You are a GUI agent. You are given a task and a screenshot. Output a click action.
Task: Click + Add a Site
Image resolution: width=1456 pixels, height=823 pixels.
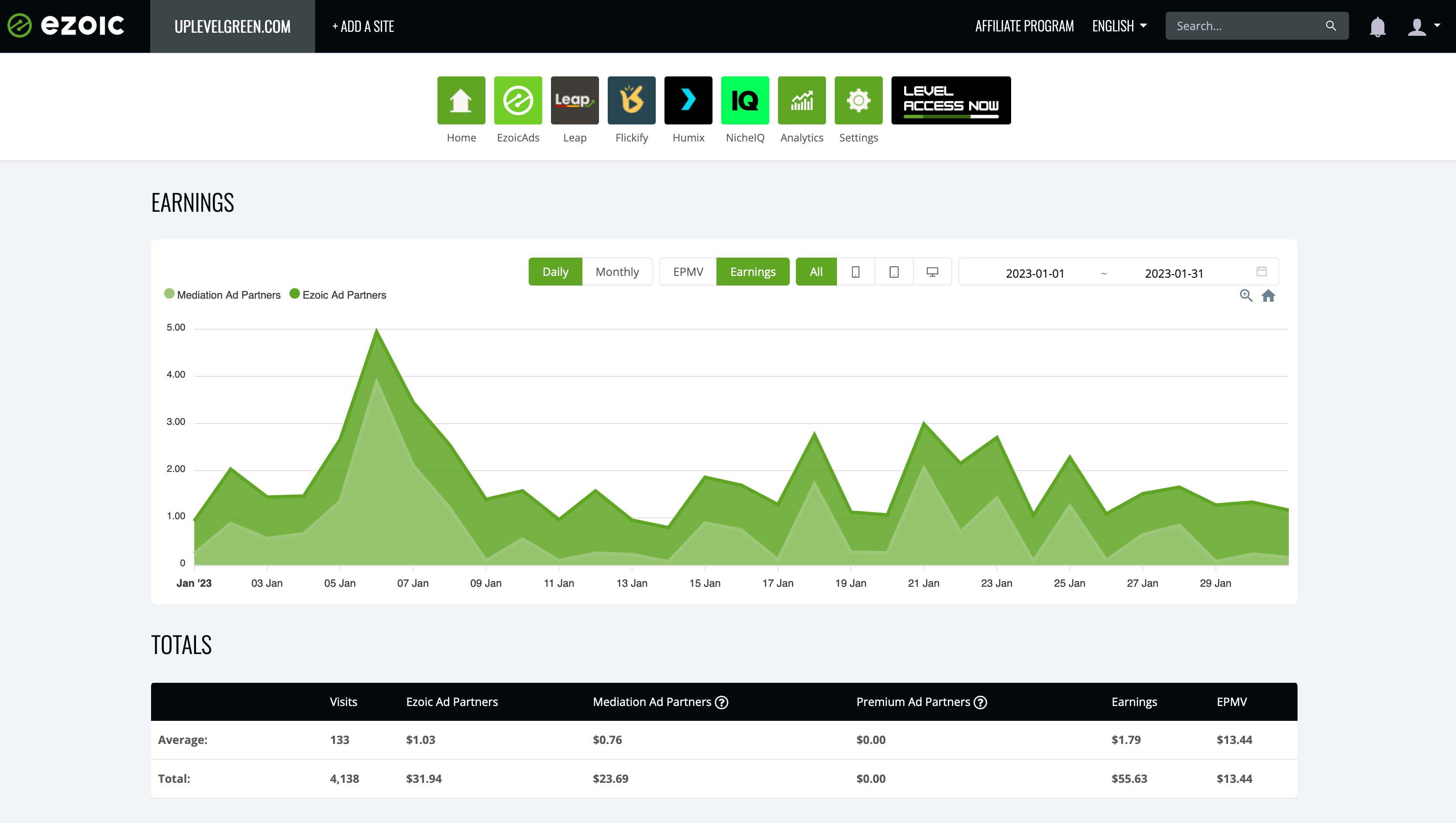pos(363,26)
